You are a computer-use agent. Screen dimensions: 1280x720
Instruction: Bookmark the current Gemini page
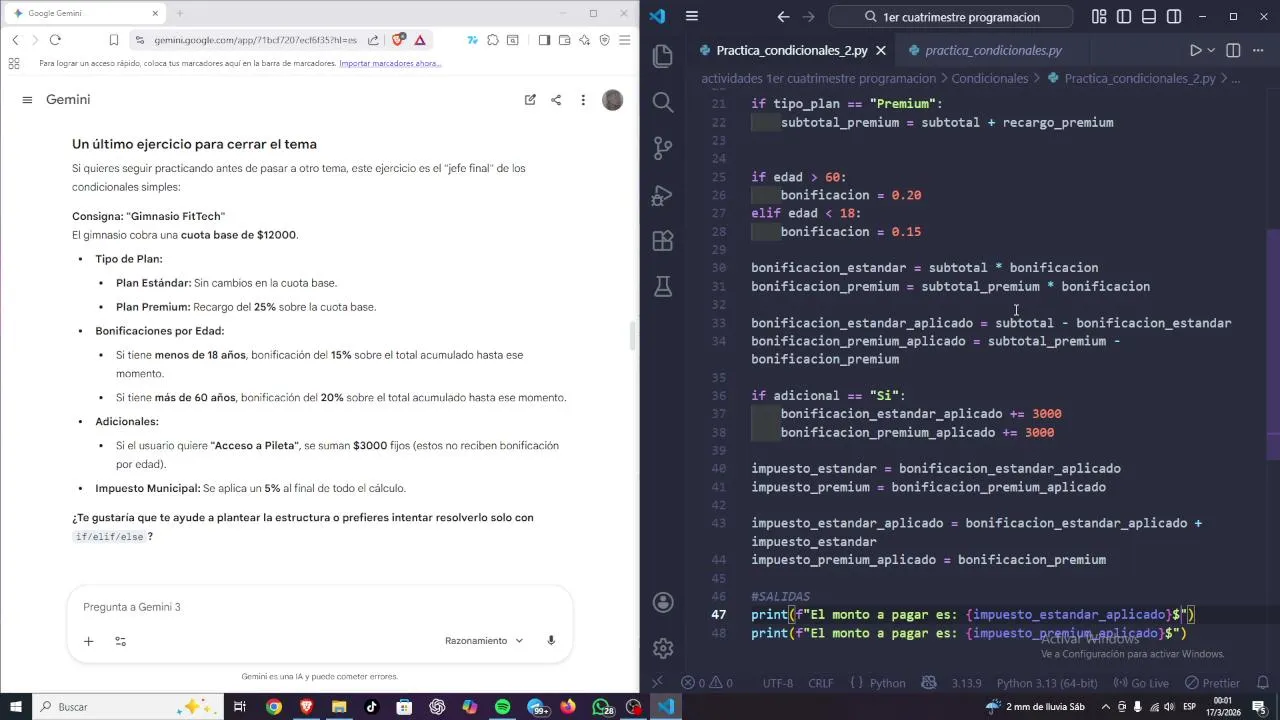click(114, 40)
